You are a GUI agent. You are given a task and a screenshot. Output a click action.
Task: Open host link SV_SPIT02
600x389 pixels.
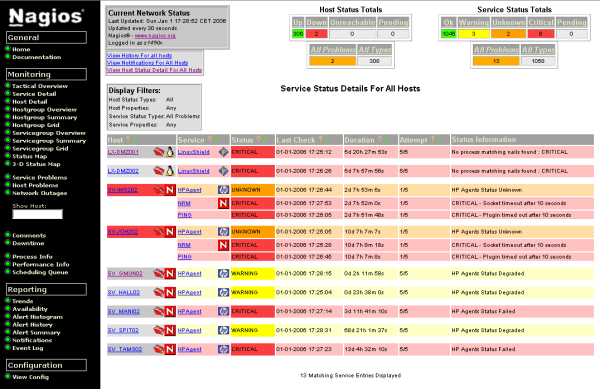click(x=123, y=330)
